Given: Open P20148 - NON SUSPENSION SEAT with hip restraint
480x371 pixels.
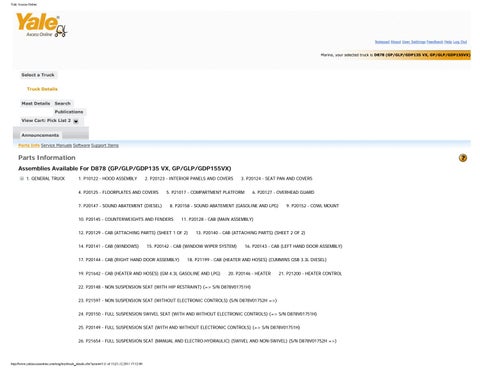Looking at the screenshot, I should point(164,287).
